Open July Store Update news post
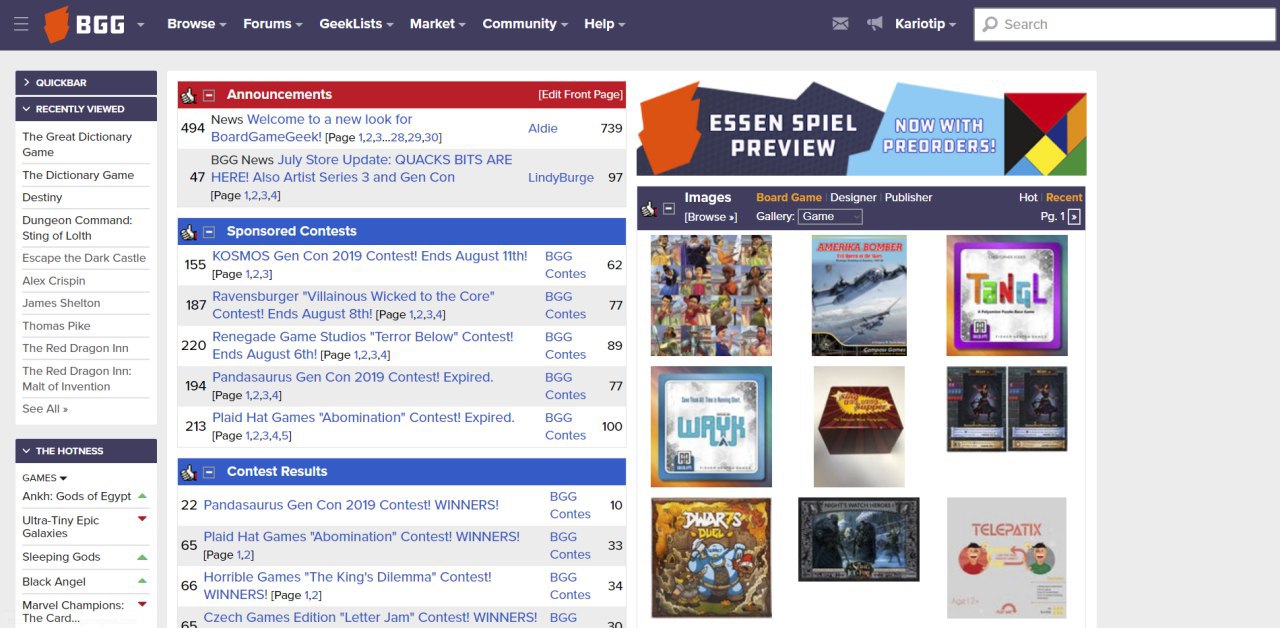Screen dimensions: 1280x628 (361, 168)
